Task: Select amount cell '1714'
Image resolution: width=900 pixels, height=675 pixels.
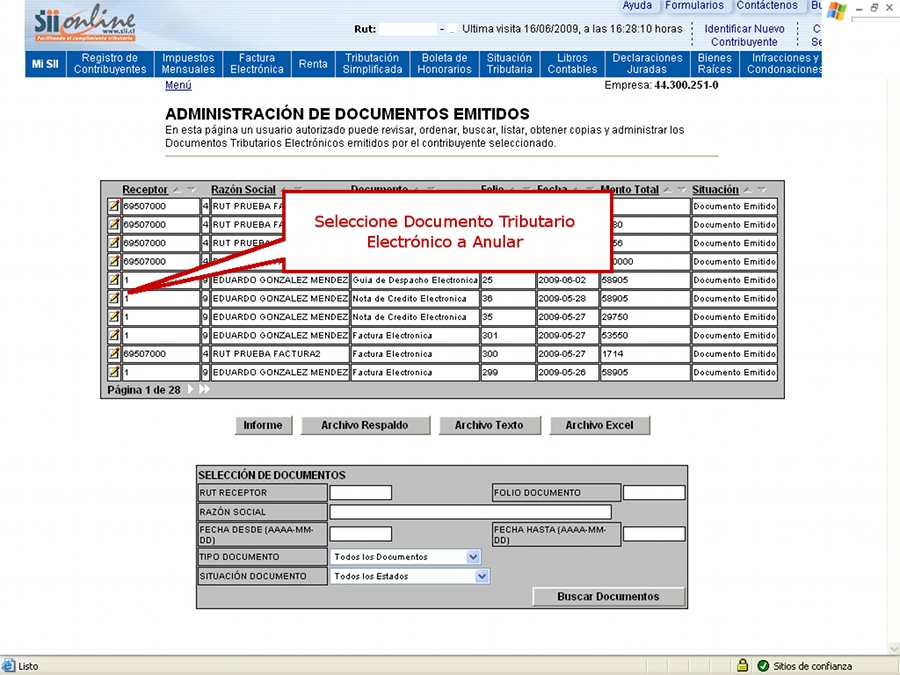Action: [x=645, y=354]
